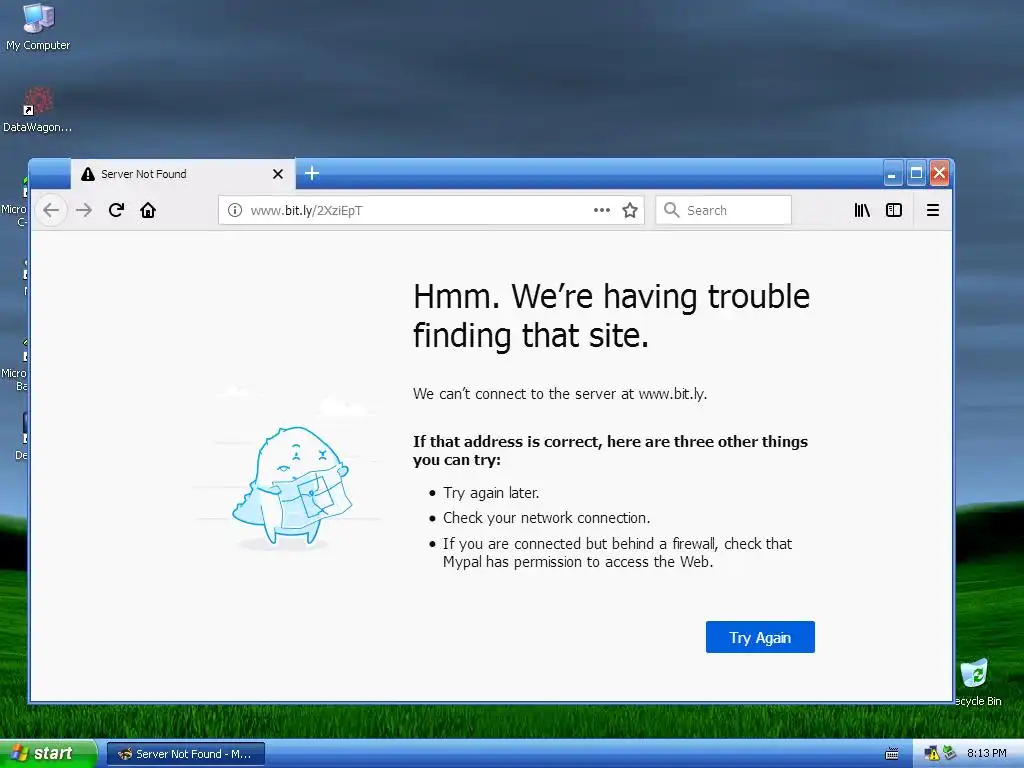
Task: Select the DataWagon desktop shortcut
Action: [37, 110]
